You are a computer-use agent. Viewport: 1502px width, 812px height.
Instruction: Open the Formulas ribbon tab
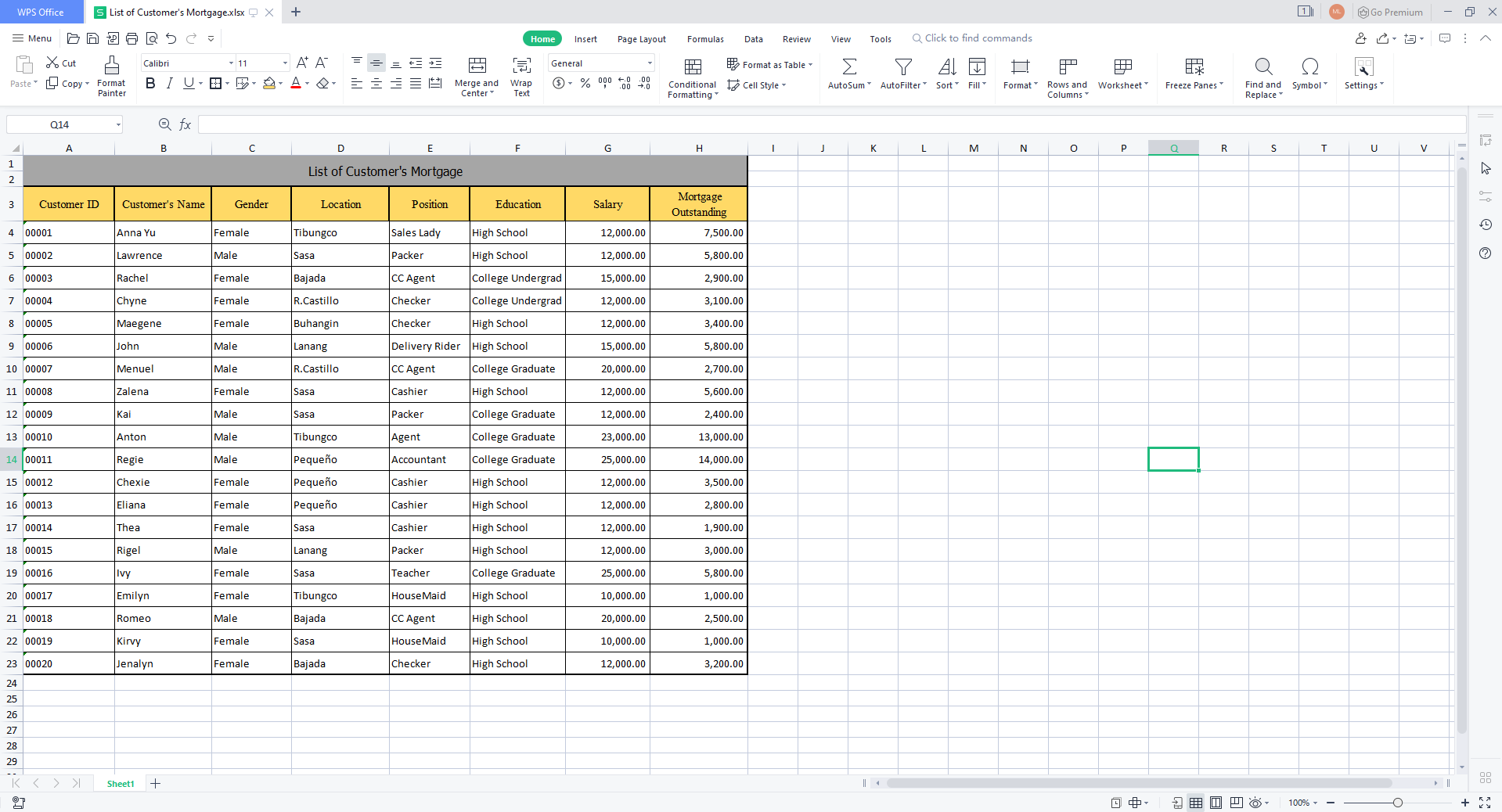tap(705, 39)
